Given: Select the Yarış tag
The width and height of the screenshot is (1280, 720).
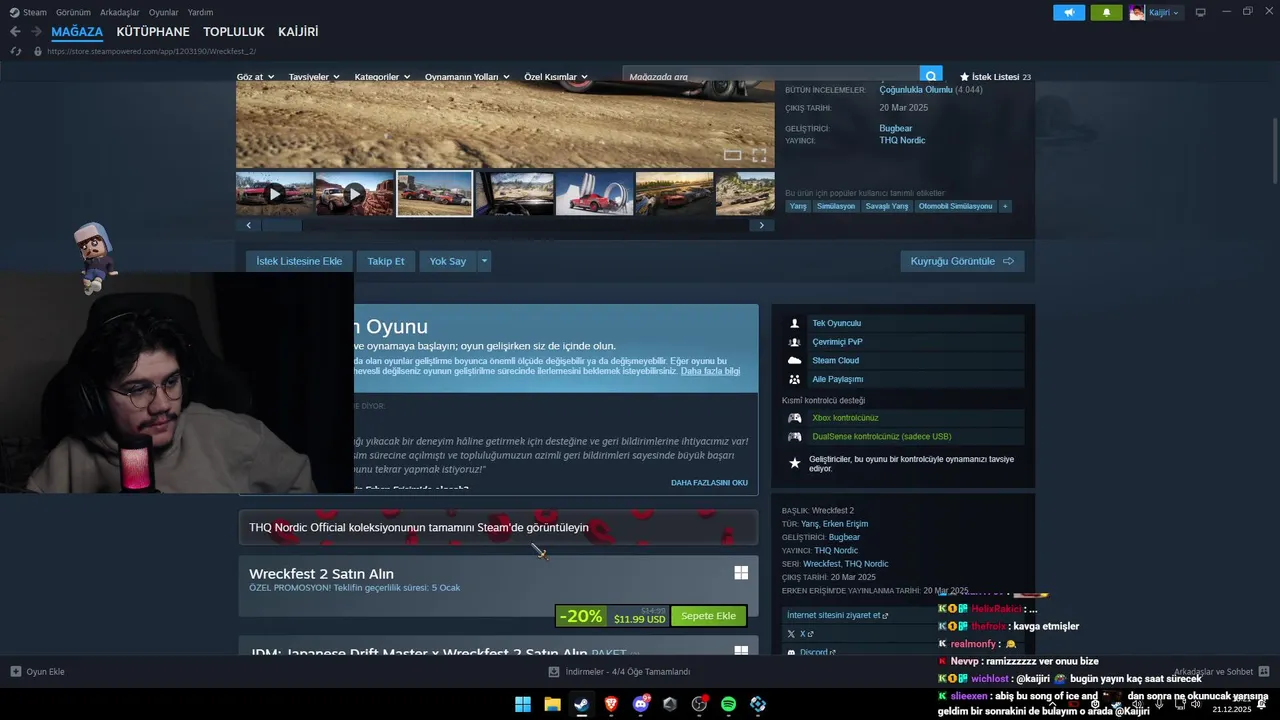Looking at the screenshot, I should point(798,206).
